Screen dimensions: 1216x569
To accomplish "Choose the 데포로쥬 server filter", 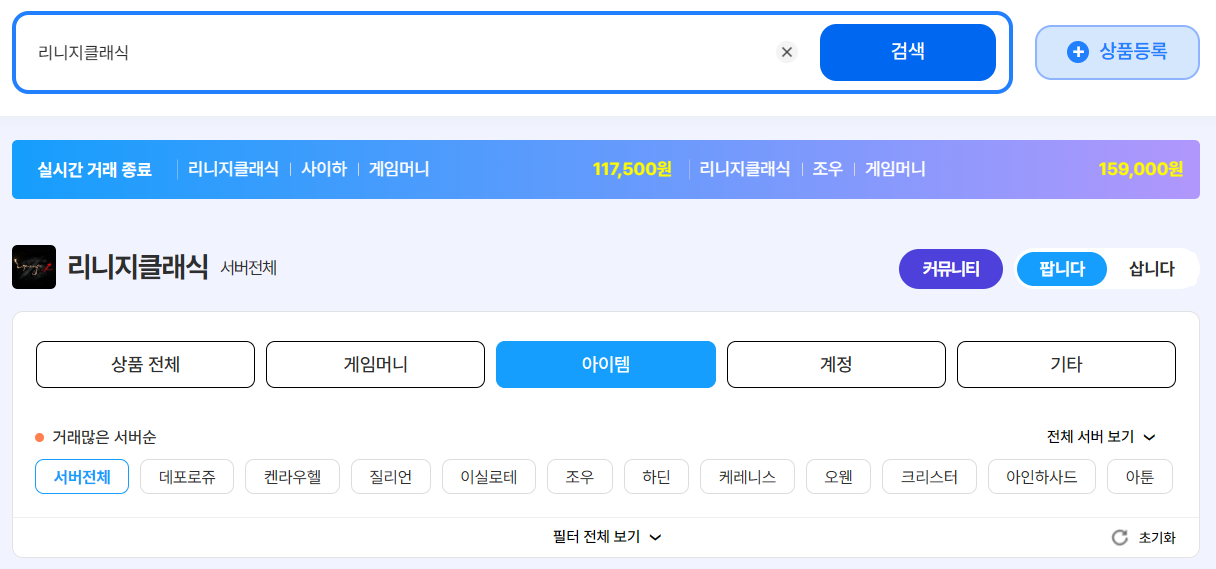I will (x=187, y=477).
